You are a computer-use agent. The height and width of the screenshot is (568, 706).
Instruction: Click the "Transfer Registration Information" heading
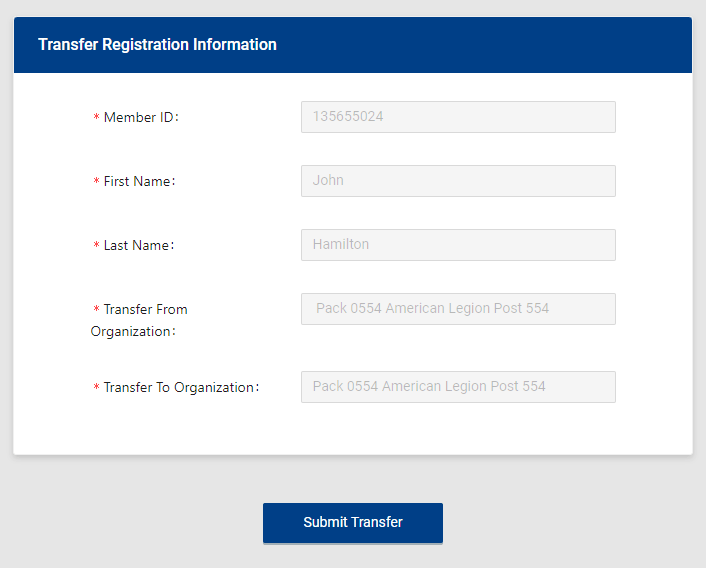tap(157, 45)
